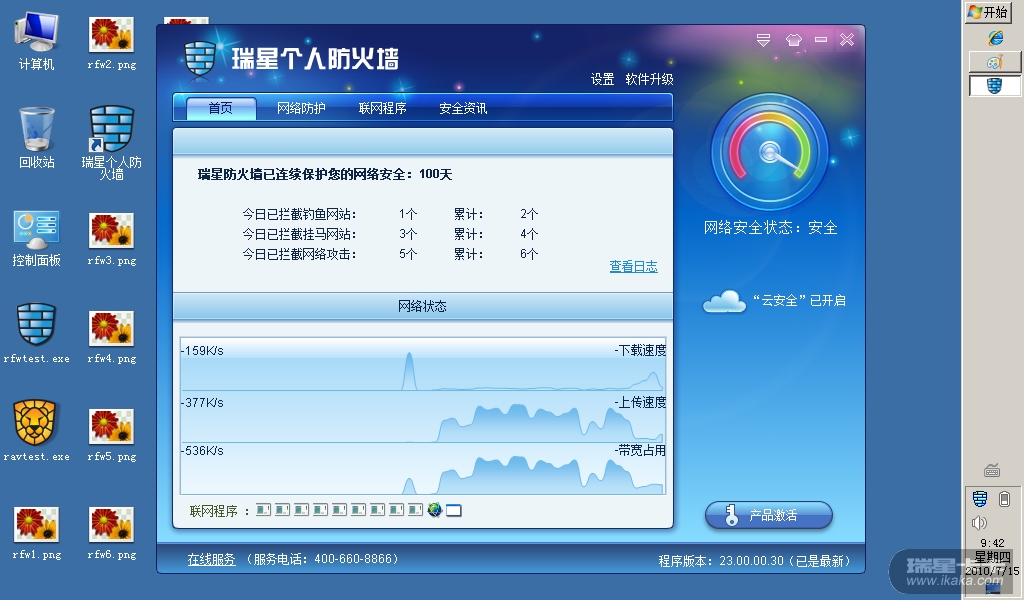Viewport: 1024px width, 600px height.
Task: Launch Internet Explorer from quick launch
Action: (995, 39)
